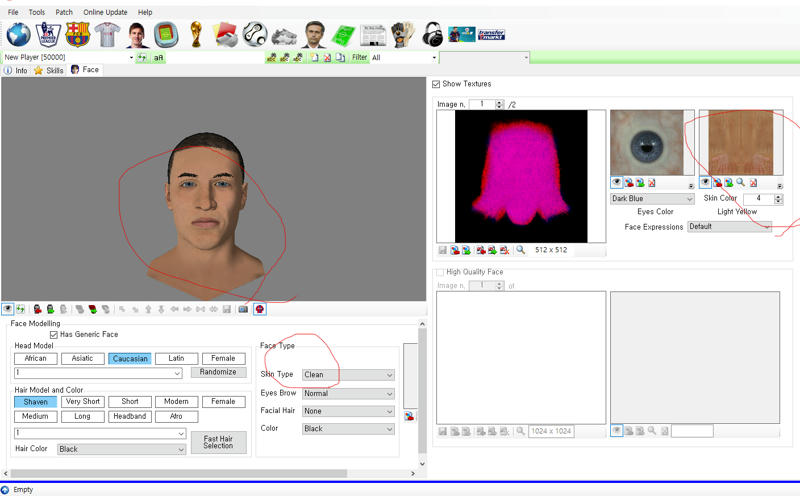Open the Messi player editor icon
Image resolution: width=800 pixels, height=496 pixels.
click(x=137, y=35)
